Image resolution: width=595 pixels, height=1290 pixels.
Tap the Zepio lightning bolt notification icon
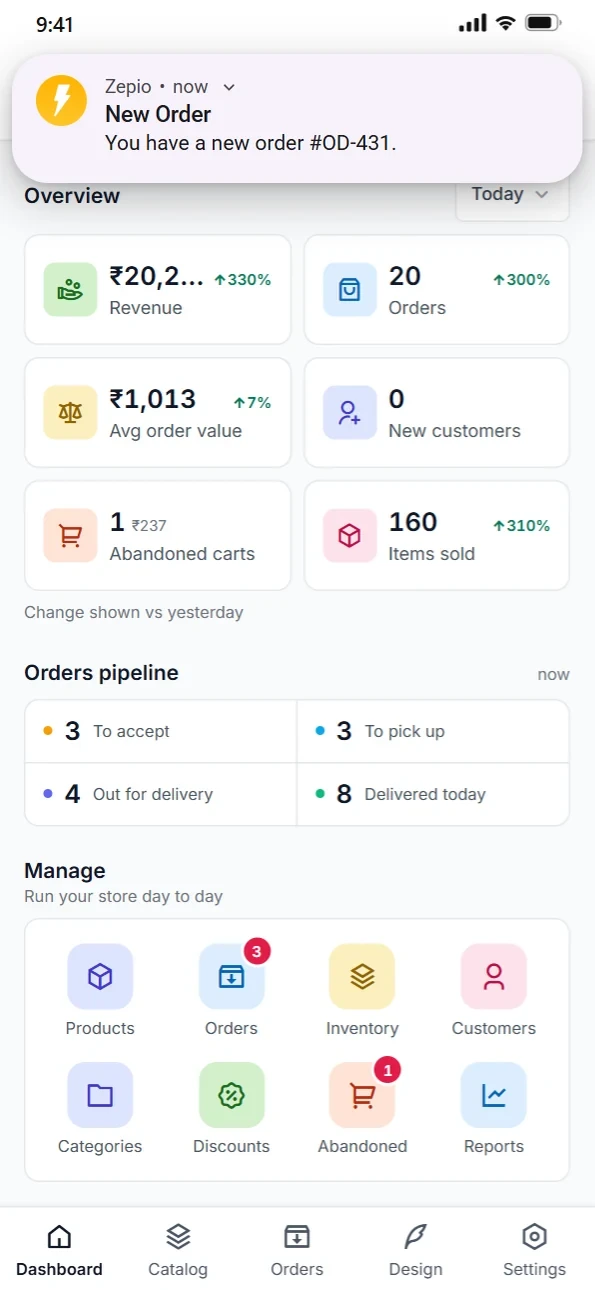coord(61,100)
